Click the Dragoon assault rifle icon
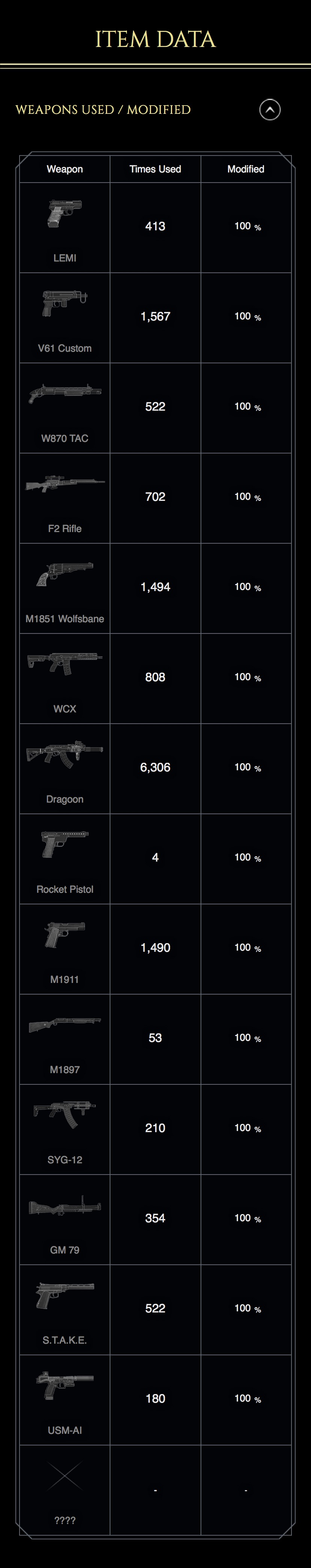The image size is (311, 1568). [x=65, y=754]
